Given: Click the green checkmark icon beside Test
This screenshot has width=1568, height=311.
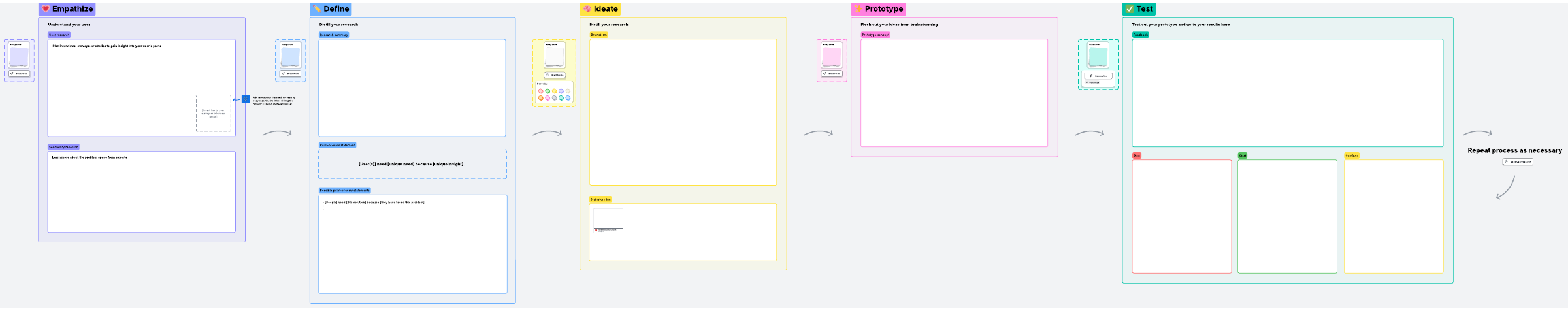Looking at the screenshot, I should (x=1130, y=9).
